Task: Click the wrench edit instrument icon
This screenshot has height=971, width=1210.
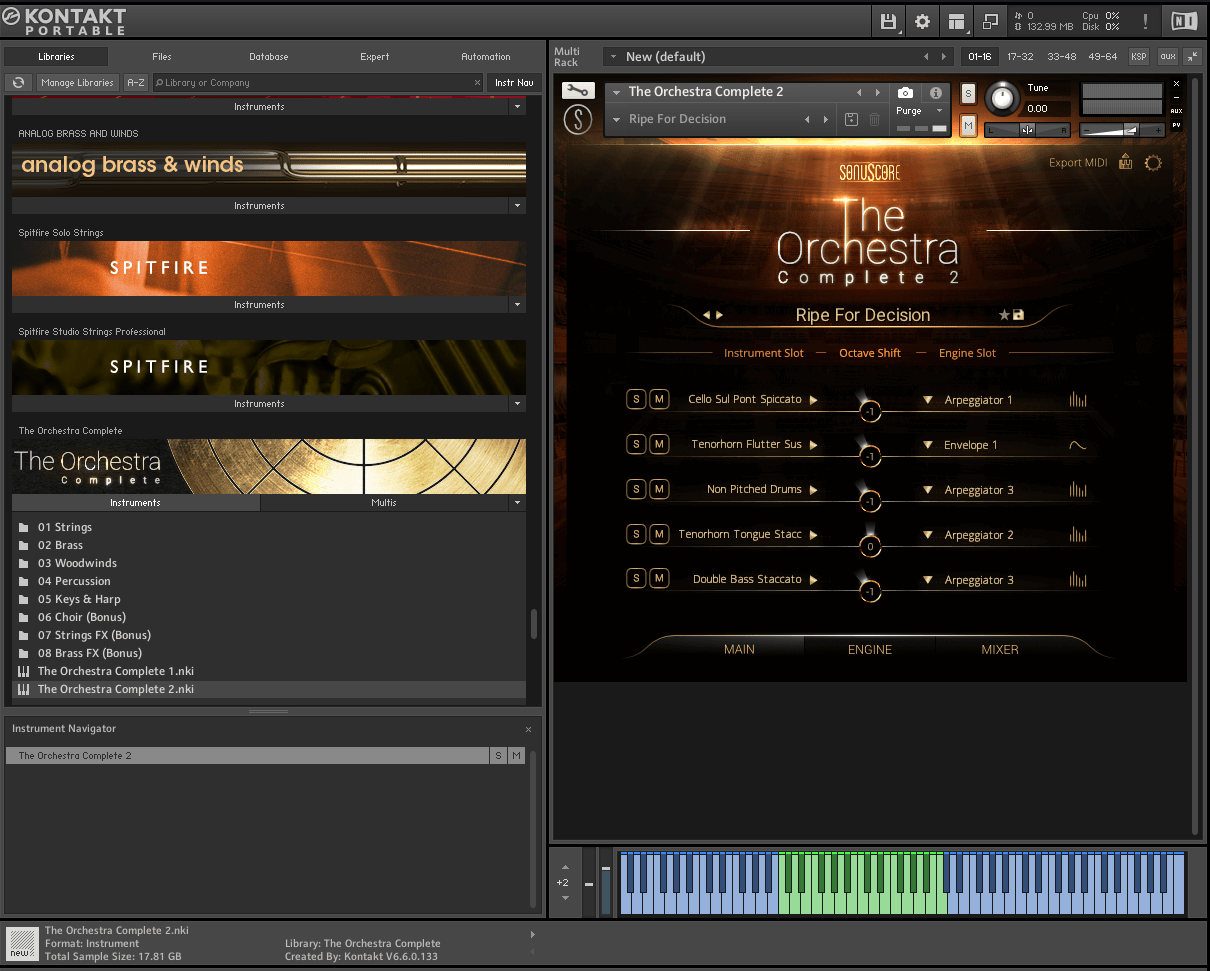Action: [577, 91]
